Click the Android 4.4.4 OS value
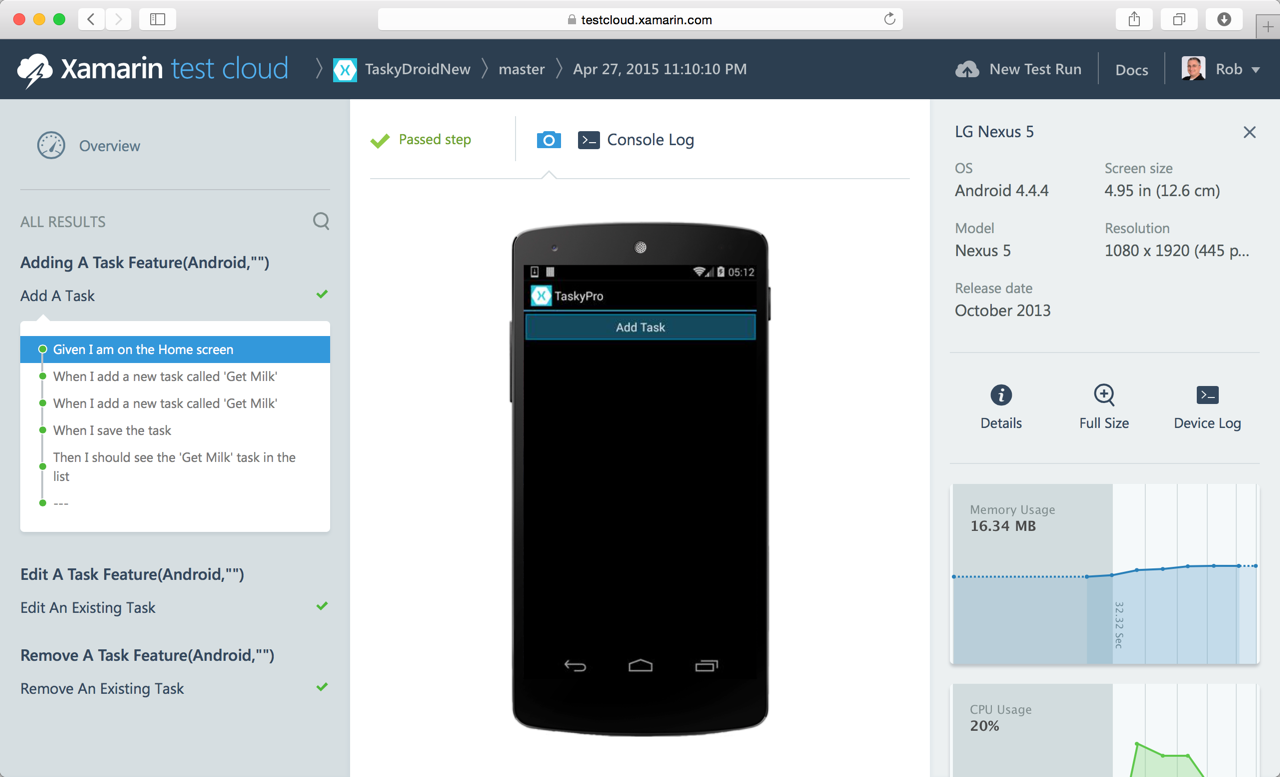 coord(1002,191)
